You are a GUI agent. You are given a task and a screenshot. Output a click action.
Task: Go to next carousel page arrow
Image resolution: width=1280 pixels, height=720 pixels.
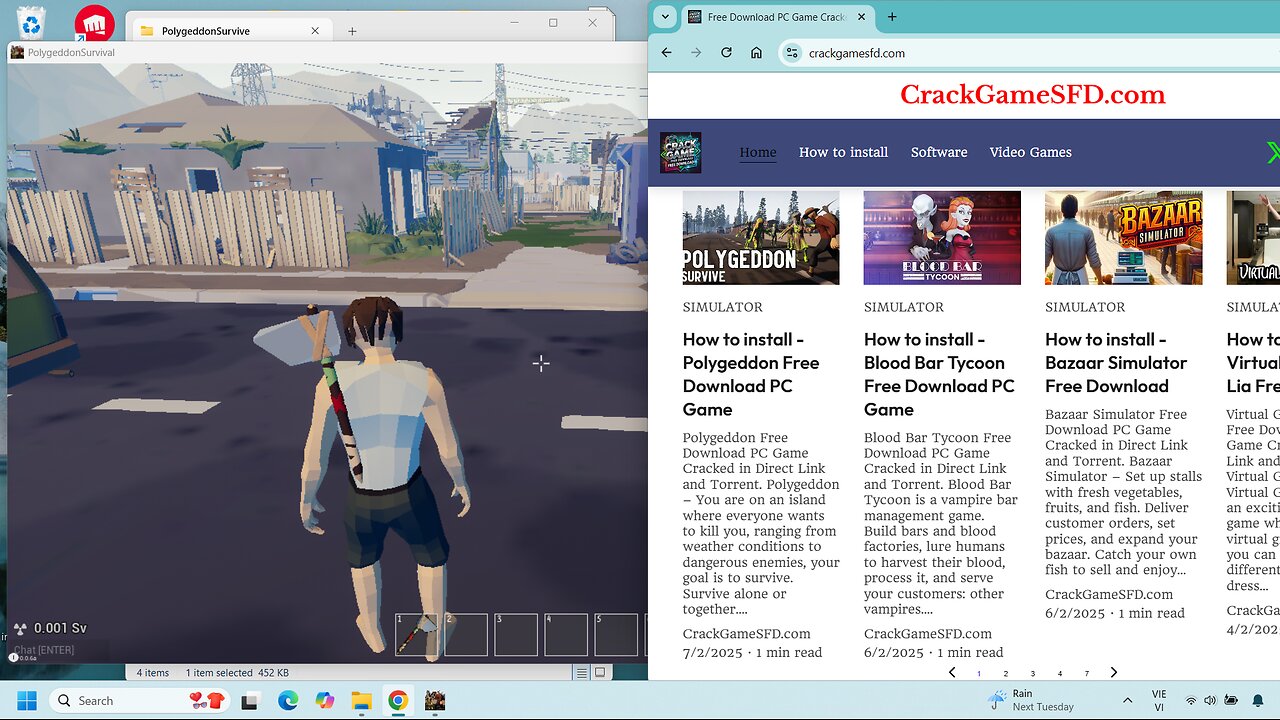1114,673
